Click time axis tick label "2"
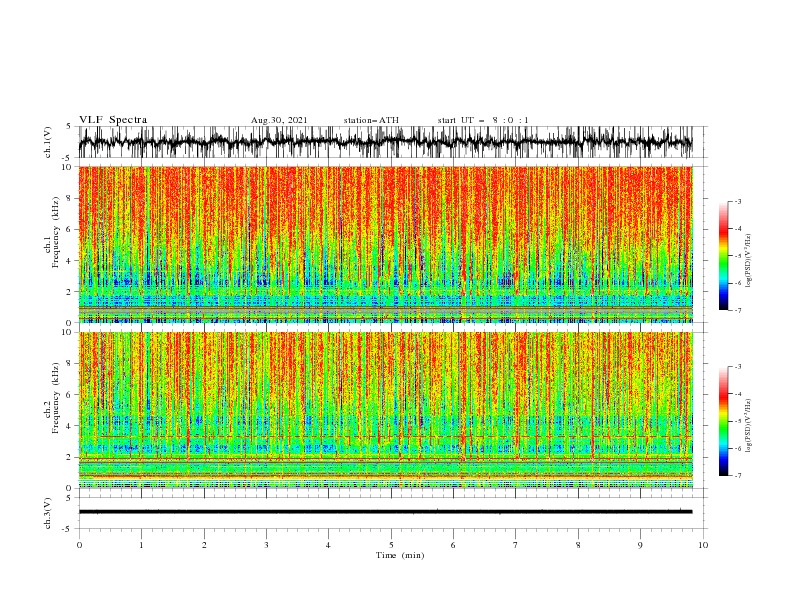The image size is (792, 612). point(204,545)
